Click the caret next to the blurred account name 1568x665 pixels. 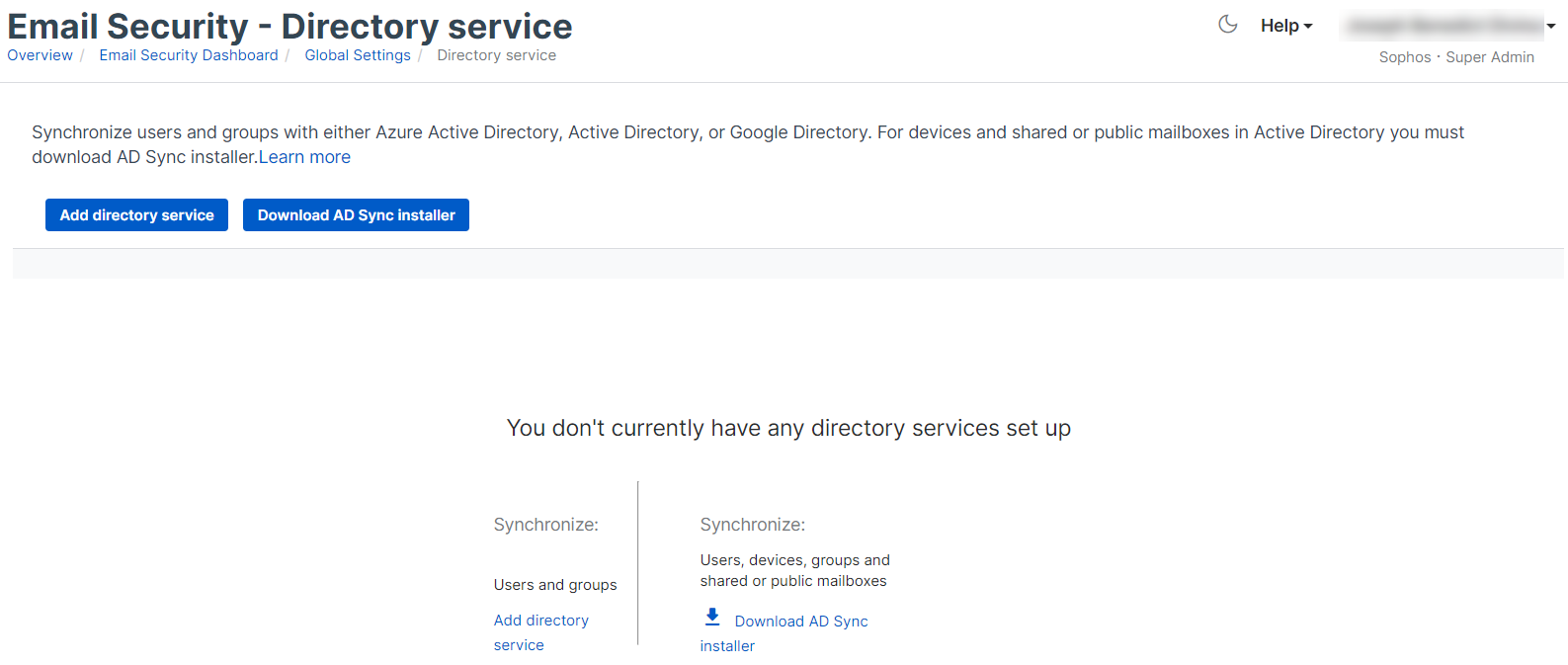point(1551,27)
